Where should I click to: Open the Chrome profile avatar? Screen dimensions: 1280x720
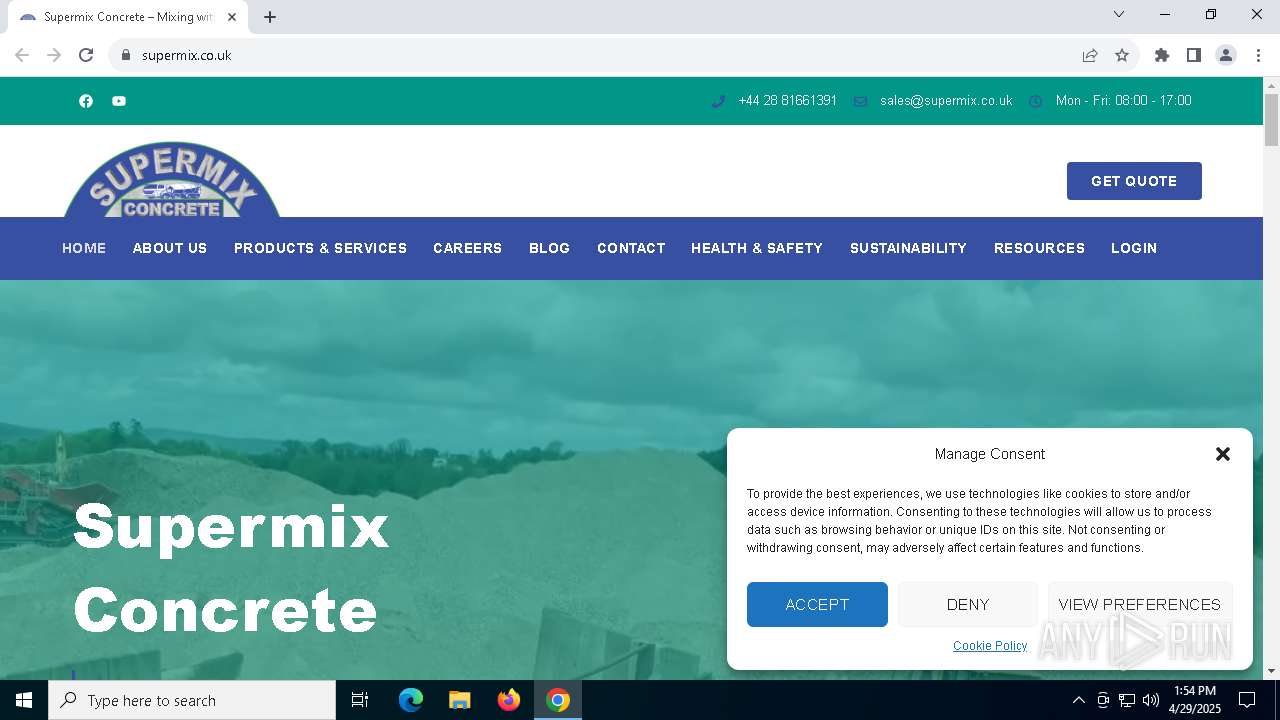(1226, 55)
